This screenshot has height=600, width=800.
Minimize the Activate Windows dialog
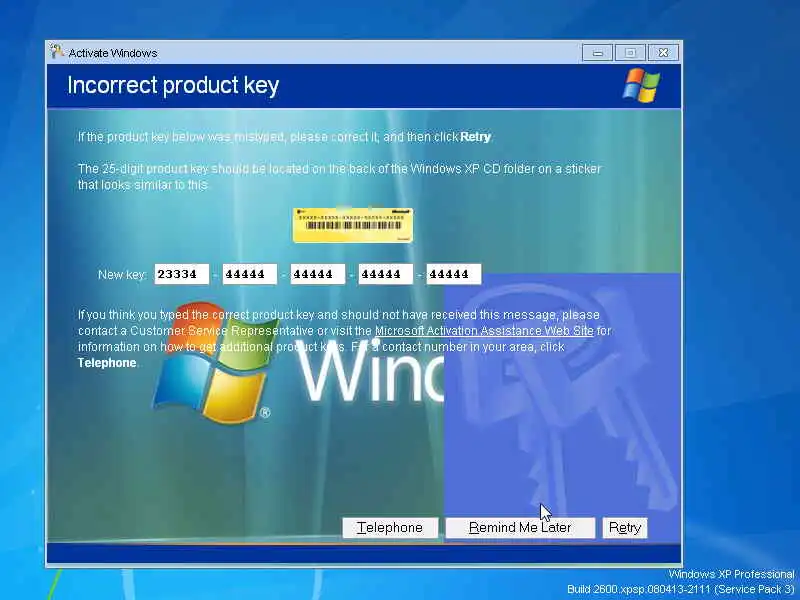click(x=597, y=53)
